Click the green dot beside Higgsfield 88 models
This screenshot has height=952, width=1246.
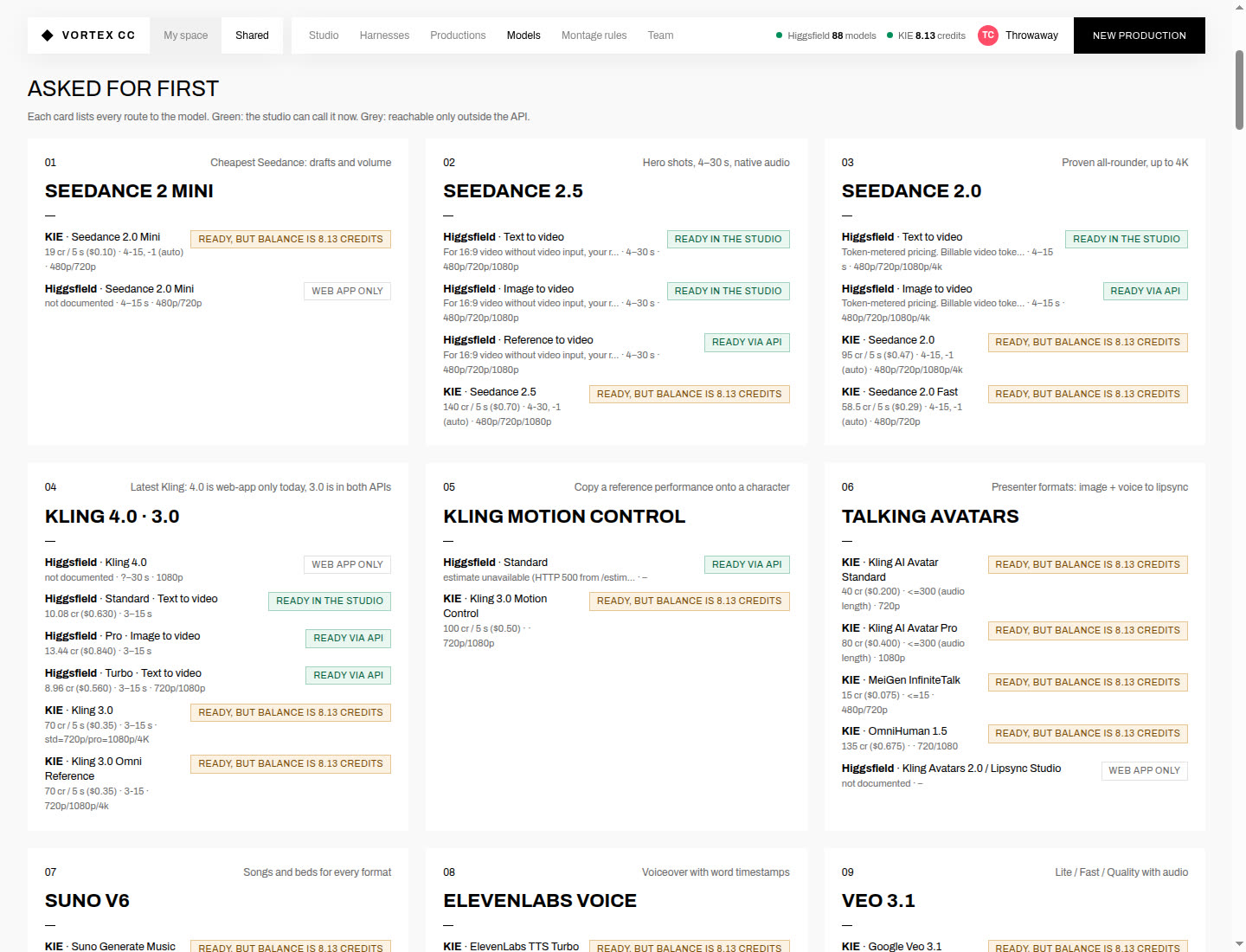[779, 35]
